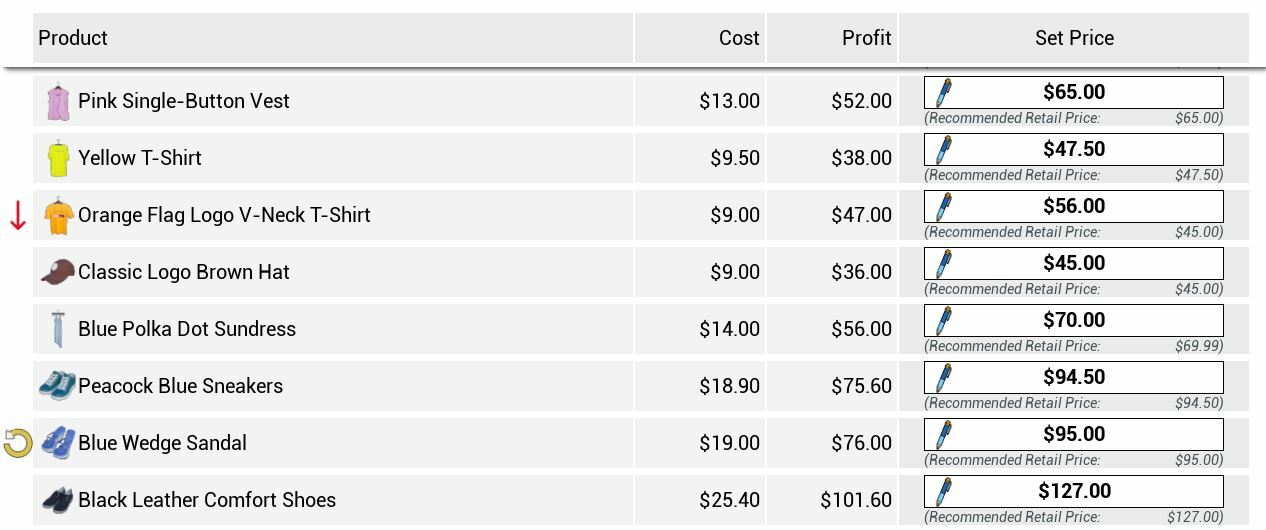The height and width of the screenshot is (530, 1266).
Task: Click the pen icon in Black Leather Shoes row
Action: point(942,492)
